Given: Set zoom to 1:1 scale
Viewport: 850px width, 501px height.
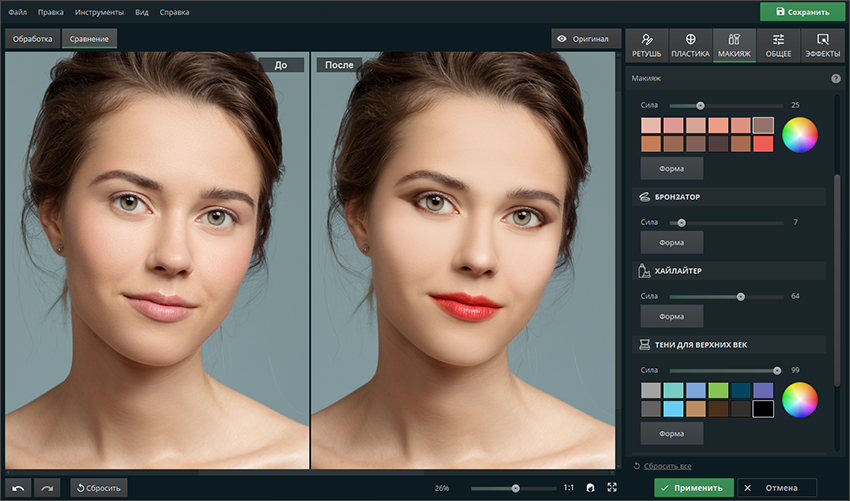Looking at the screenshot, I should pos(568,488).
